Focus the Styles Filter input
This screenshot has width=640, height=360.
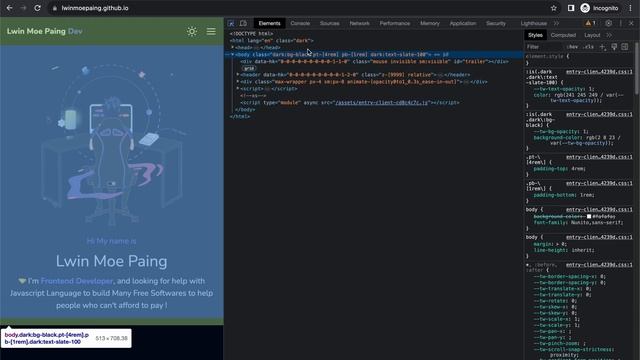[x=545, y=47]
